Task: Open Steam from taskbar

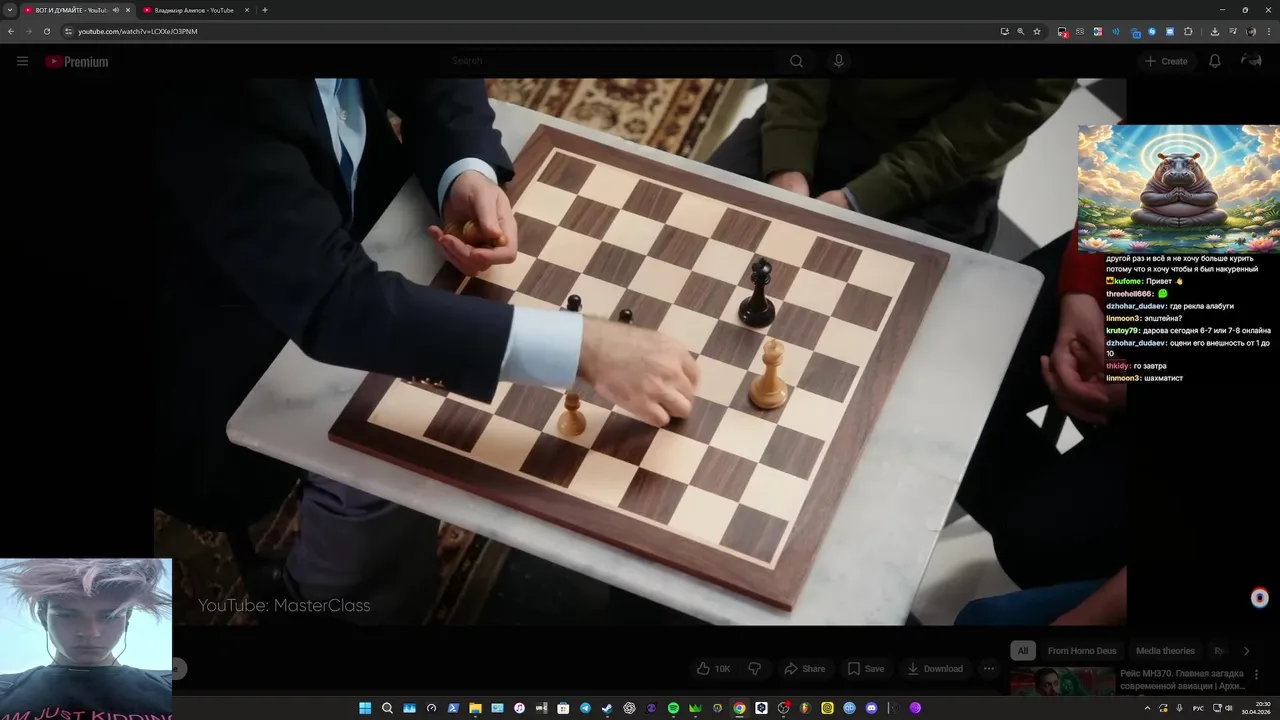Action: [607, 708]
